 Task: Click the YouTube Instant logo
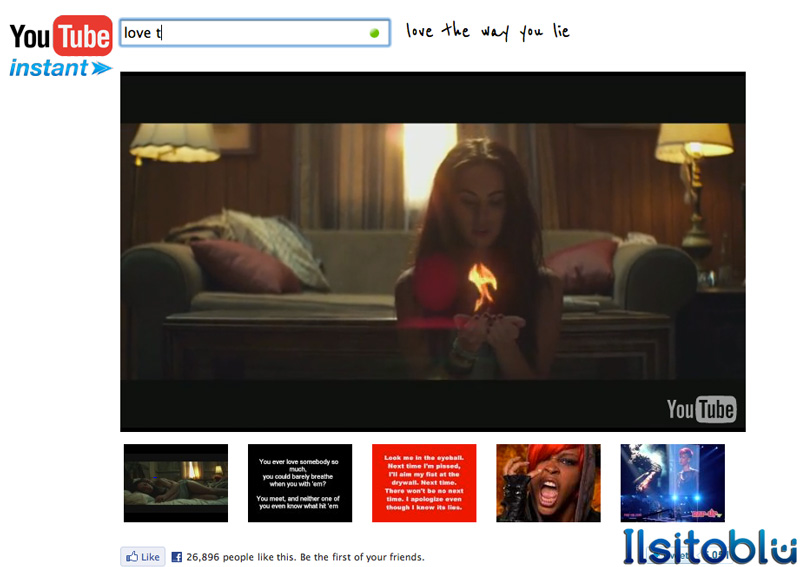pos(61,46)
